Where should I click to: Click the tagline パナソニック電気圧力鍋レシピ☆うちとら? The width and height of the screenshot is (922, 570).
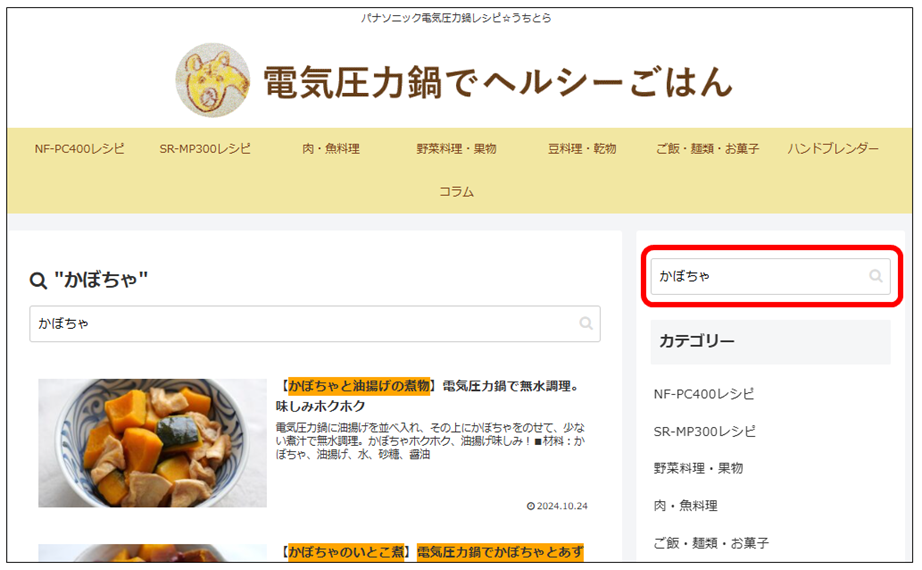456,18
